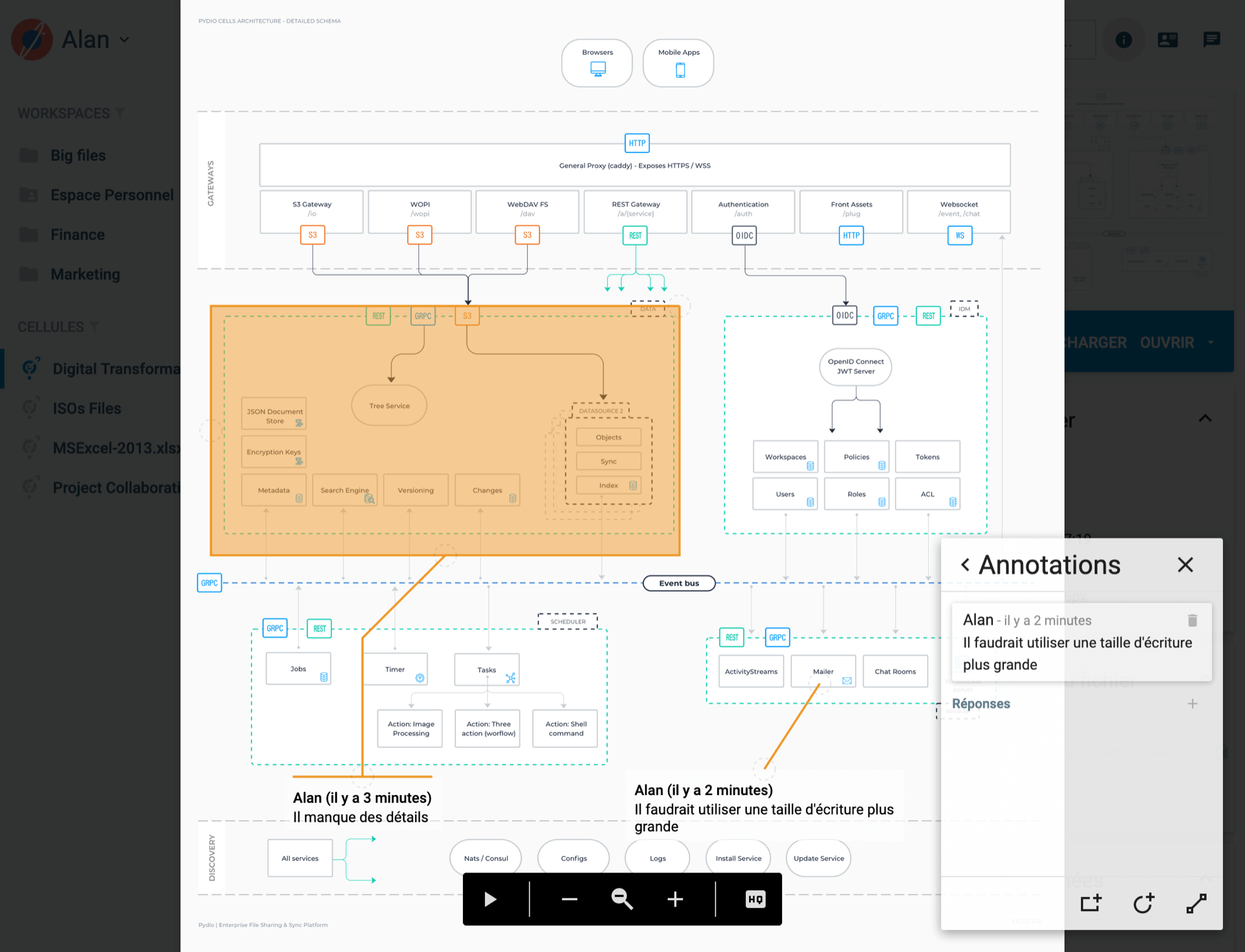Viewport: 1245px width, 952px height.
Task: Click the zoom out minus button
Action: [569, 899]
